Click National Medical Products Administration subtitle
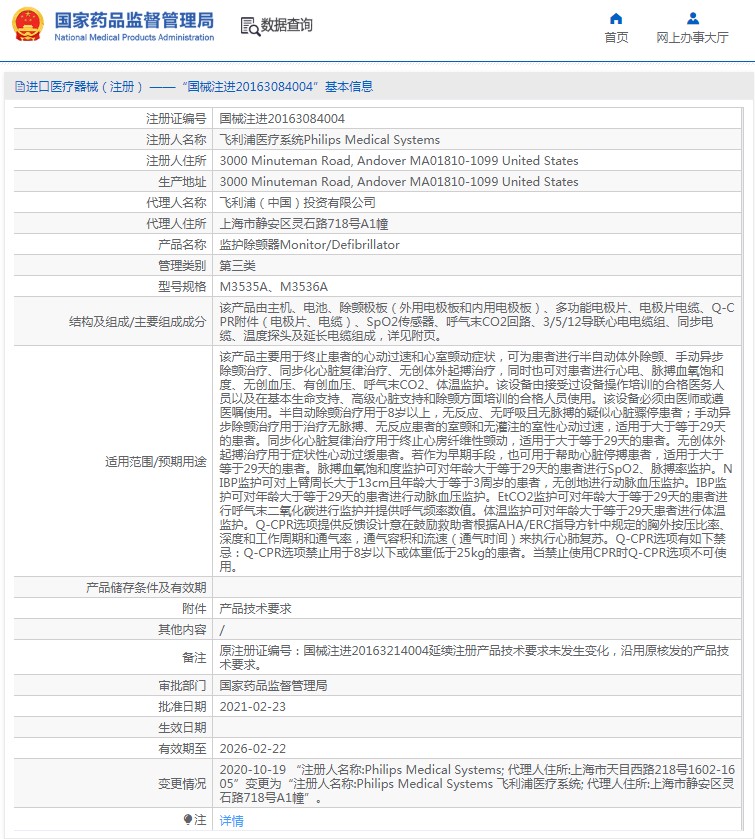Screen dimensions: 755x839 pyautogui.click(x=134, y=37)
